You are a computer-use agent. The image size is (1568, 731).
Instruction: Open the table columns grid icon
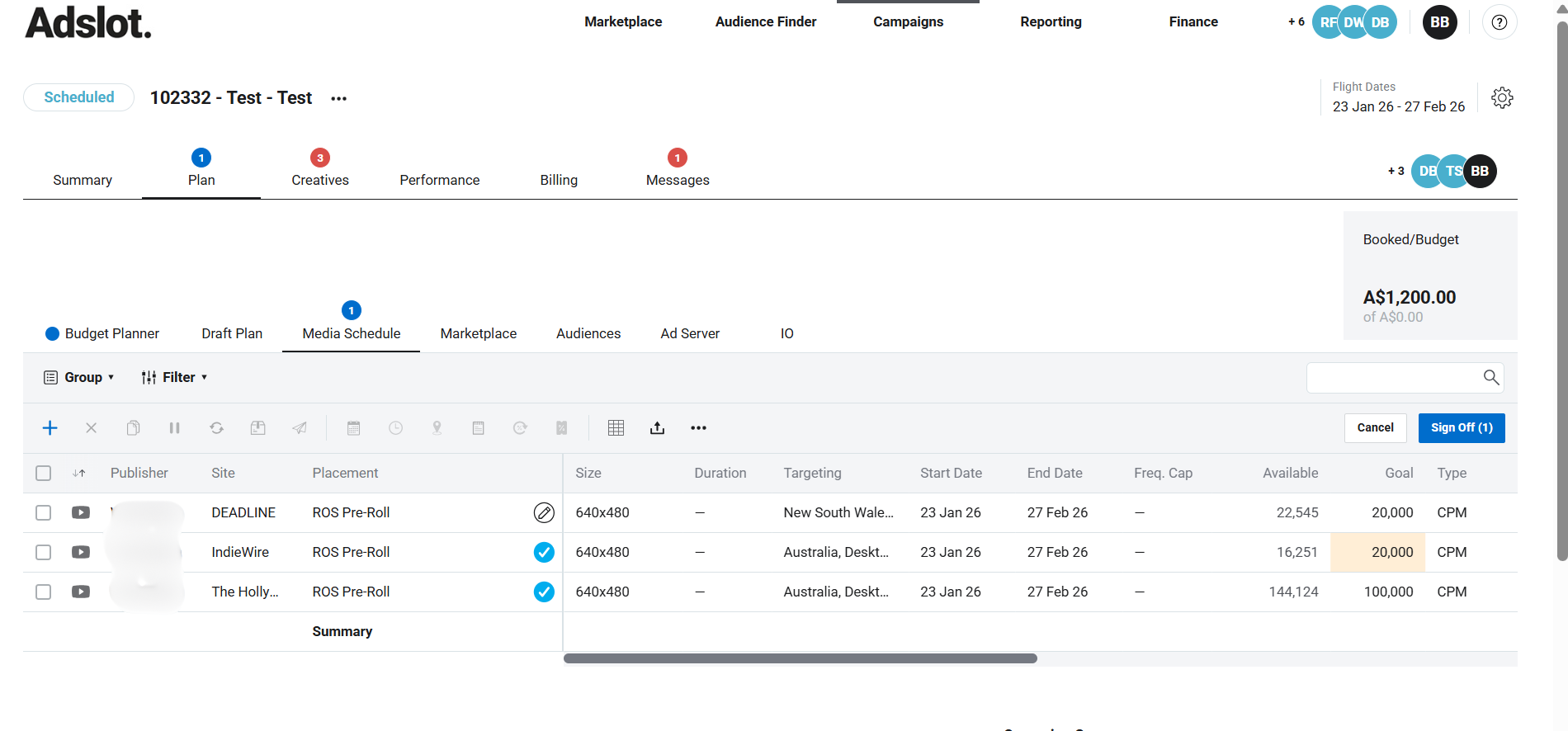616,427
